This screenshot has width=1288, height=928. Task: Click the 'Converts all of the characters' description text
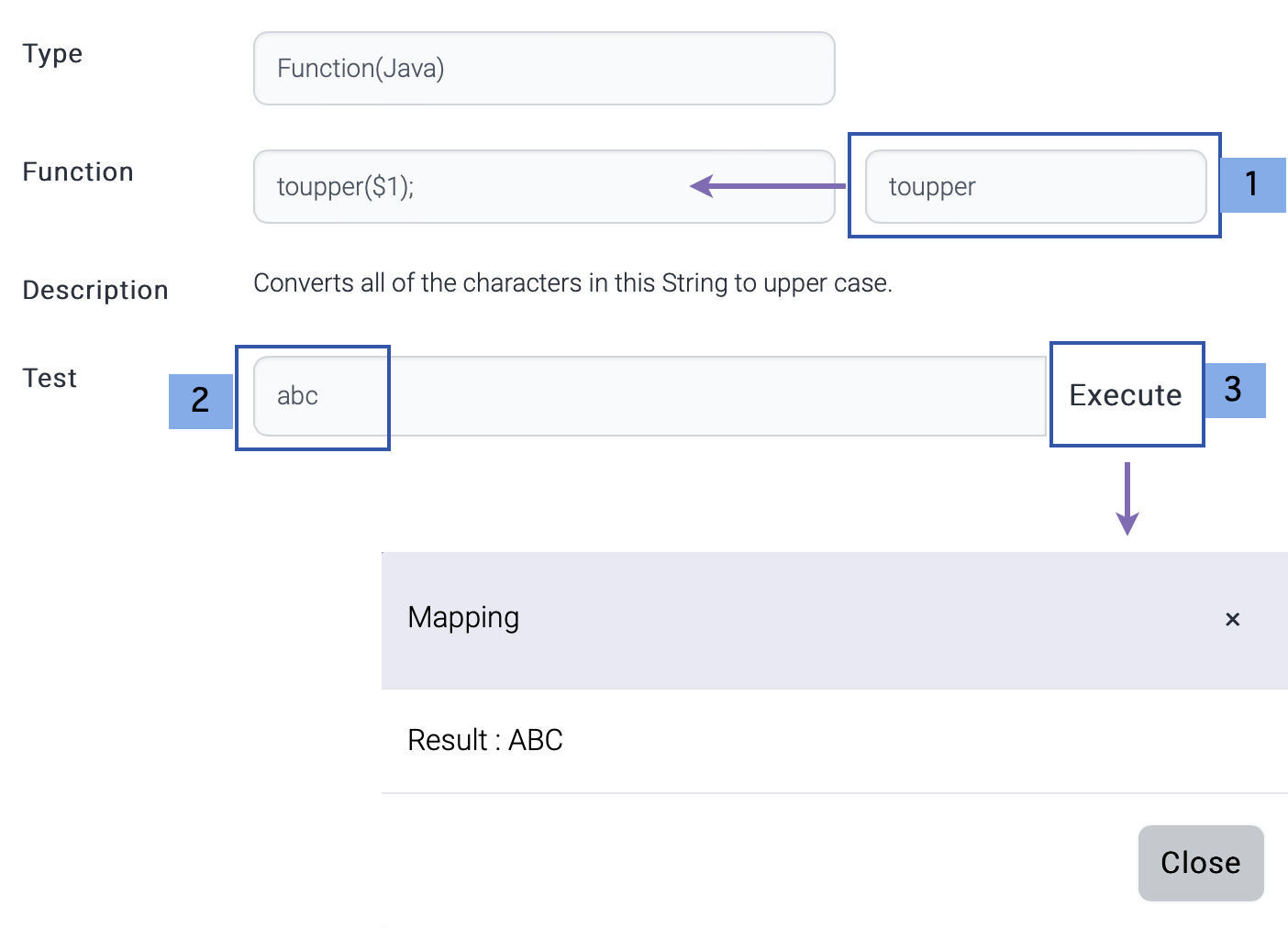572,283
